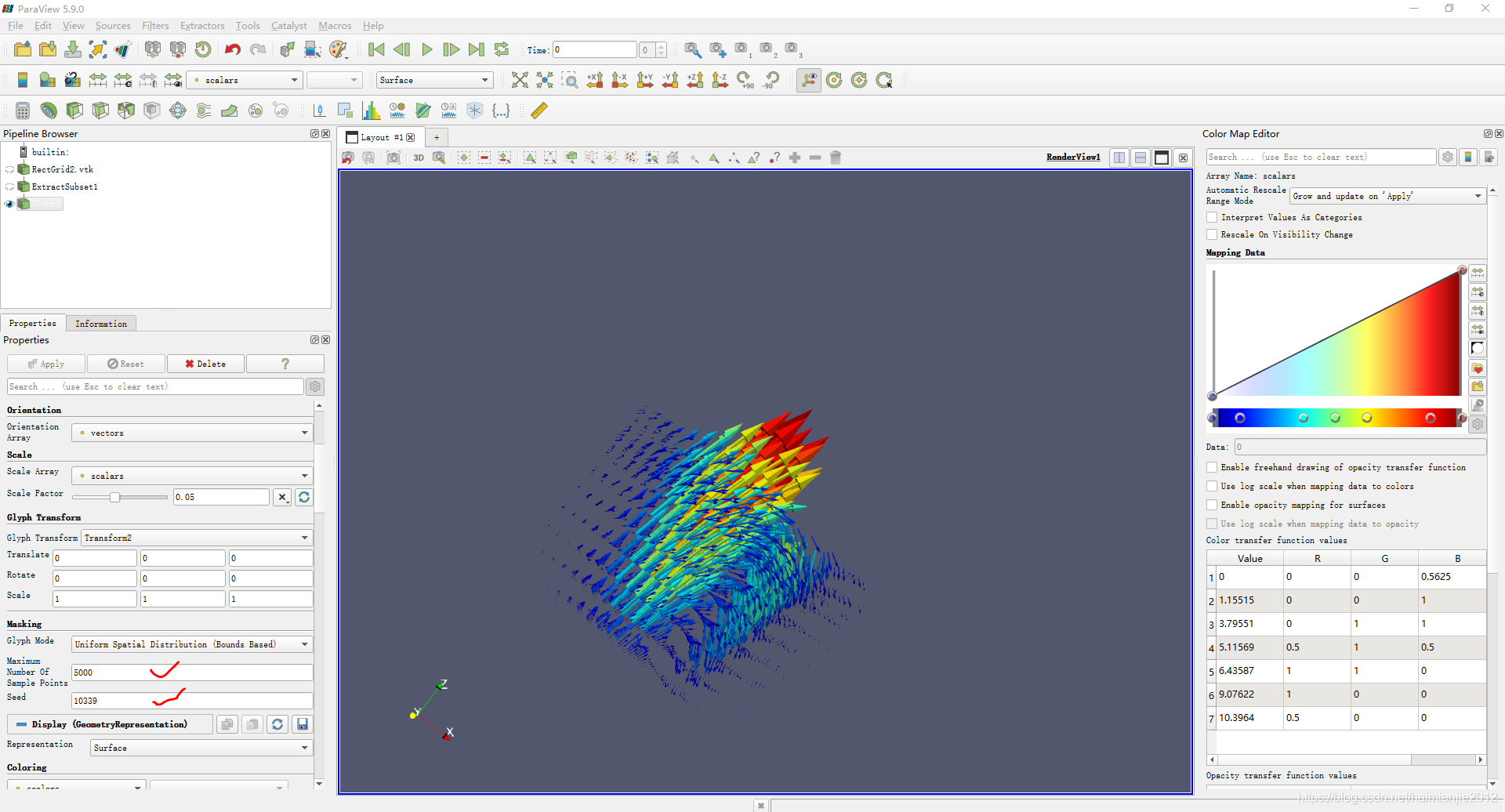Image resolution: width=1505 pixels, height=812 pixels.
Task: Click the Stream Tracer filter icon
Action: (204, 111)
